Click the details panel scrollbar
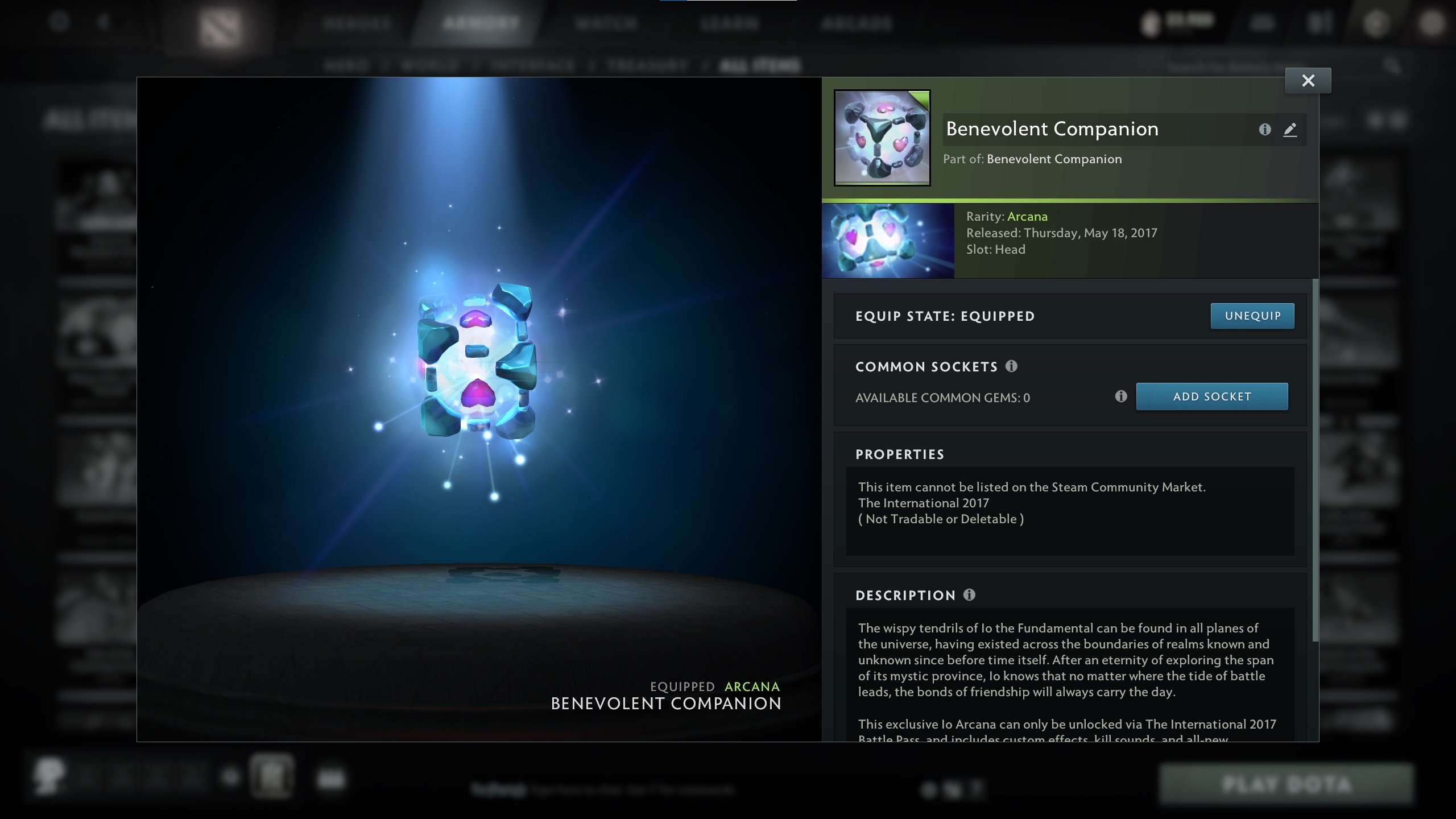 coord(1315,461)
